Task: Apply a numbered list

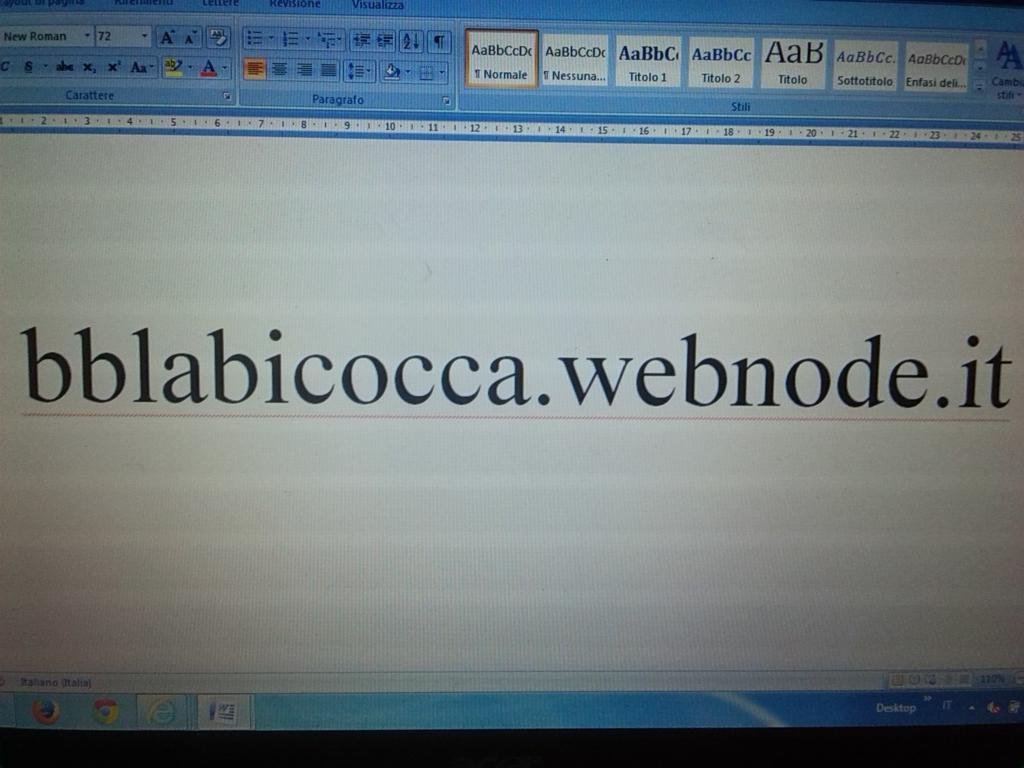Action: click(290, 40)
